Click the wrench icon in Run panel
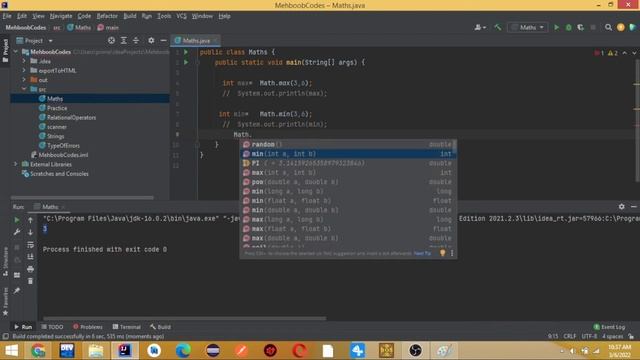This screenshot has width=640, height=360. pyautogui.click(x=17, y=232)
